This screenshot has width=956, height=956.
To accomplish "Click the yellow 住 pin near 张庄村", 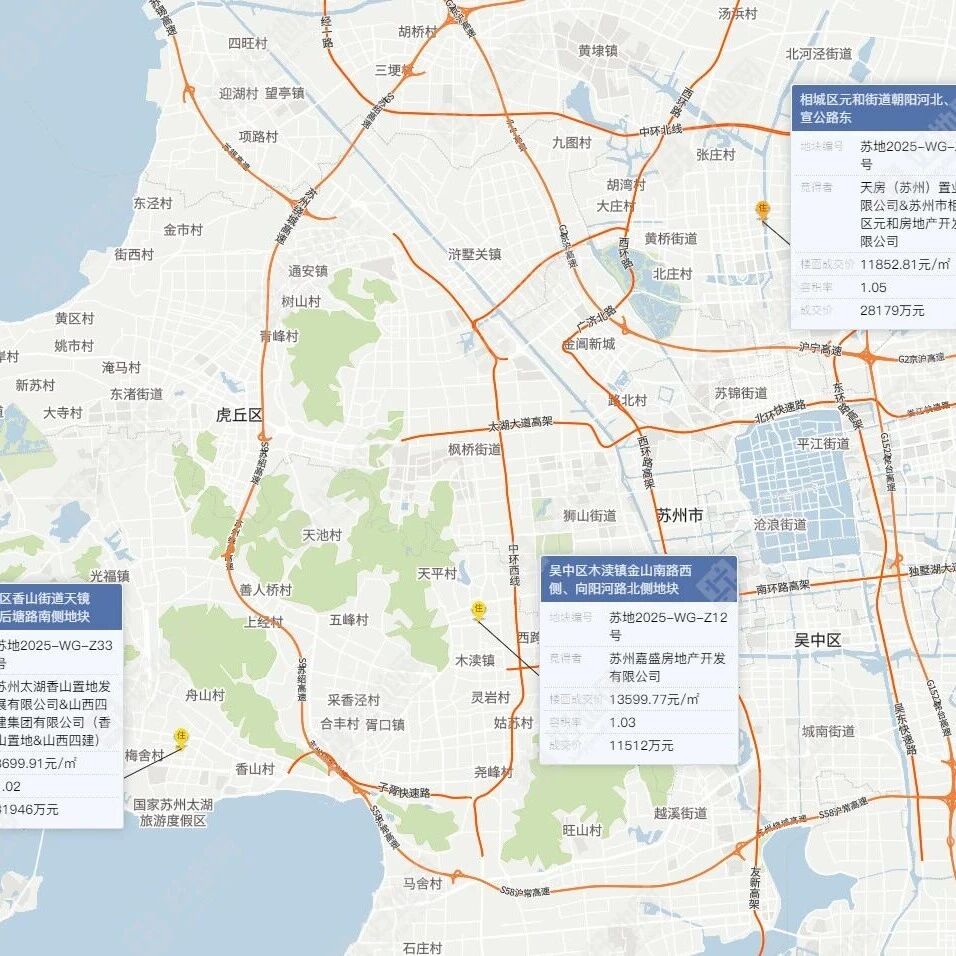I will 762,210.
